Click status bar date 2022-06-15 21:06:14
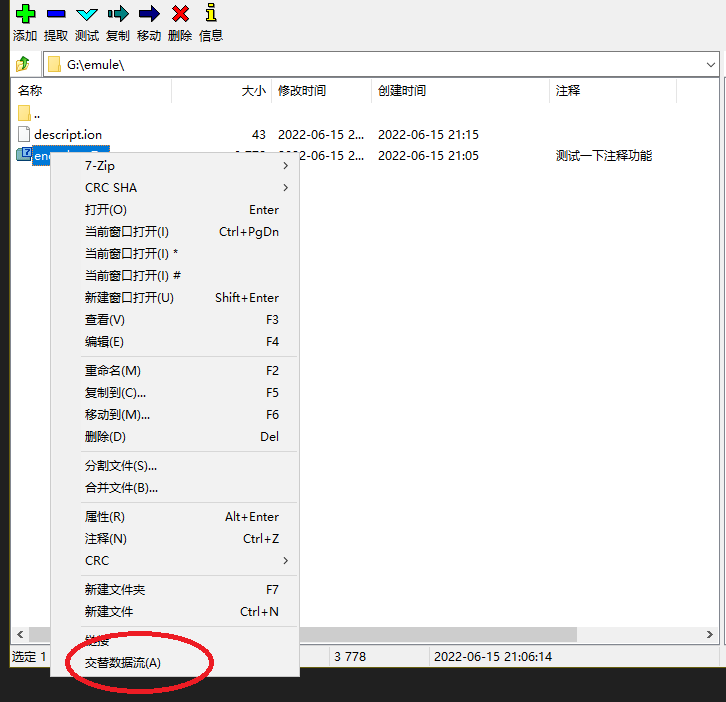 tap(493, 657)
